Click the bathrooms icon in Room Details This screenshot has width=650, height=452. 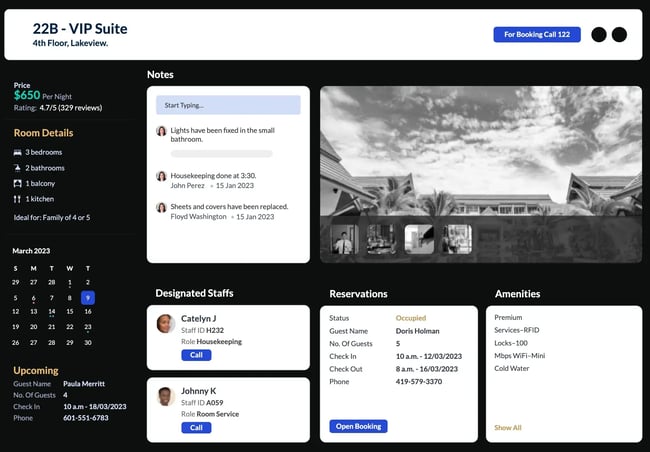click(17, 168)
